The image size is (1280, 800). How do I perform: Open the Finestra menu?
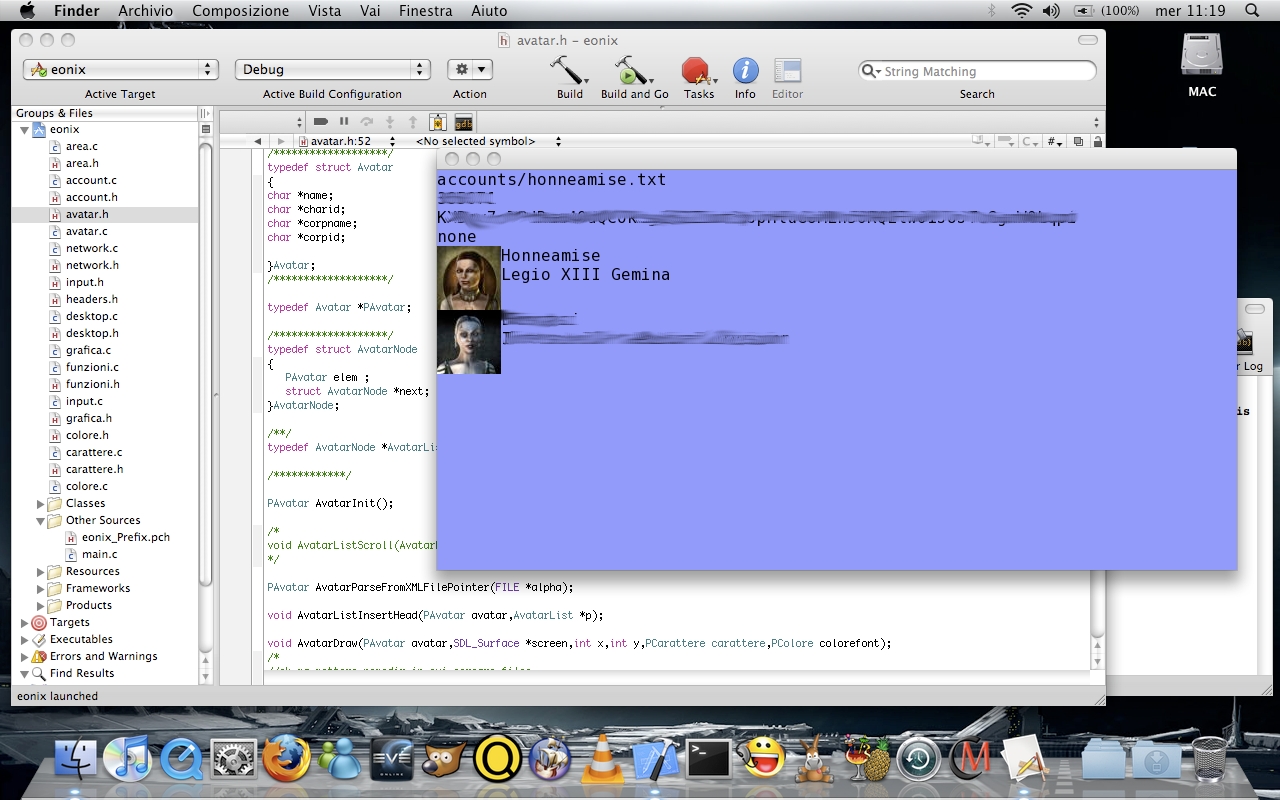(x=425, y=11)
